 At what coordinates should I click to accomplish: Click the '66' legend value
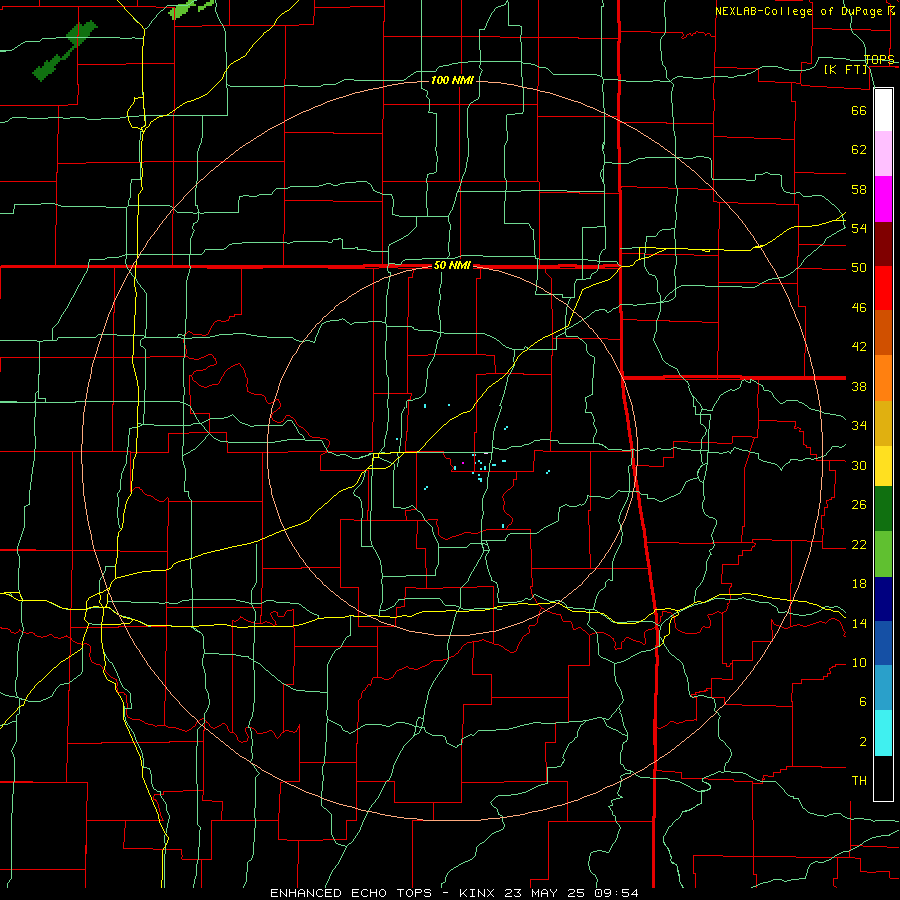pyautogui.click(x=859, y=110)
